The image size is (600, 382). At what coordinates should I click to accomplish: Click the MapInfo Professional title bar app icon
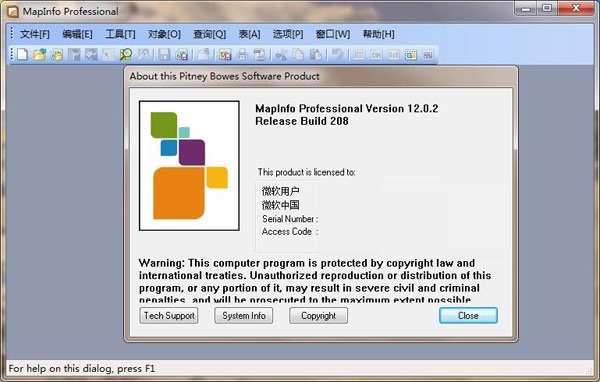(x=13, y=11)
